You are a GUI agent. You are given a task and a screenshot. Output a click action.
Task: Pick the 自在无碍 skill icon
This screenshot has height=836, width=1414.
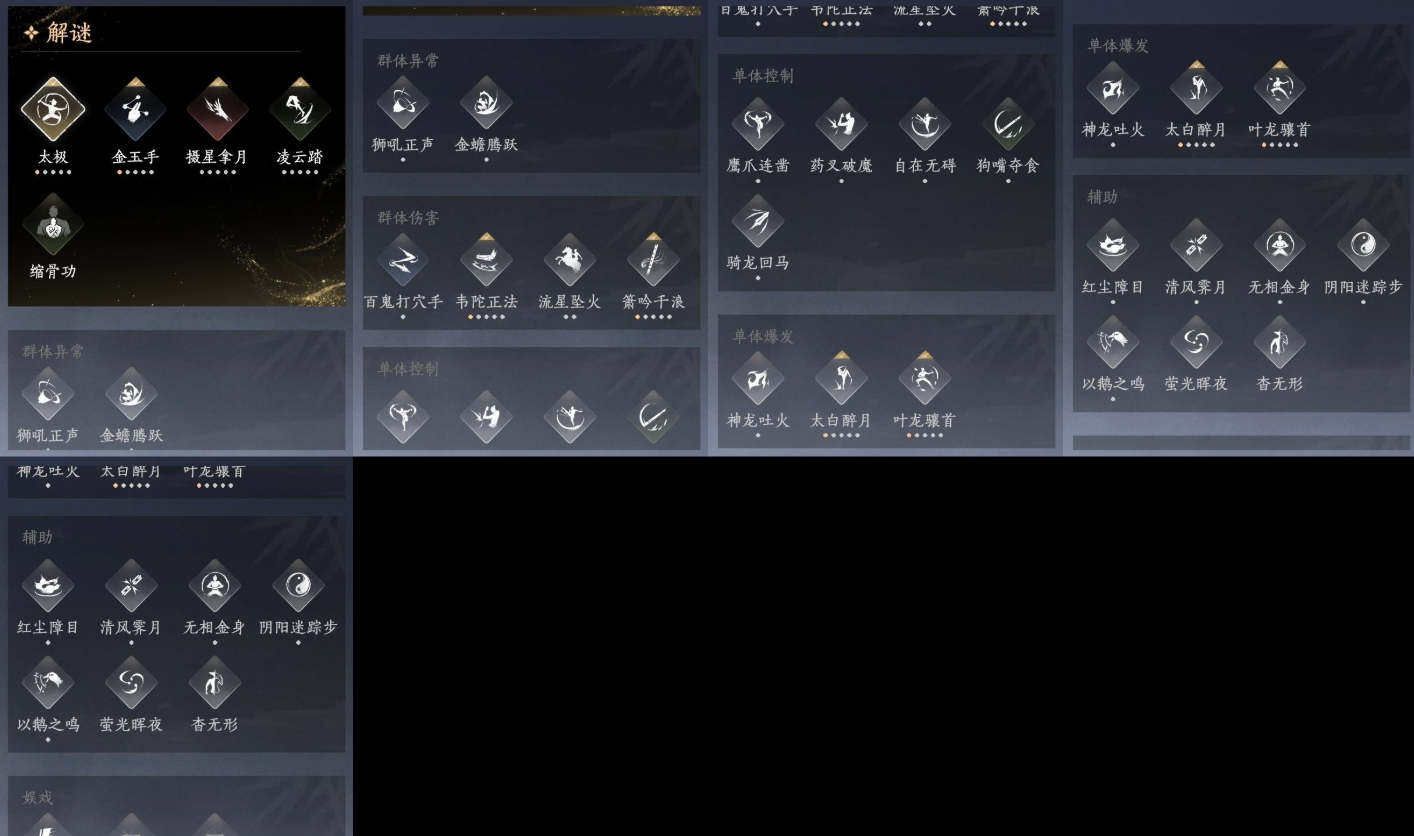point(924,124)
